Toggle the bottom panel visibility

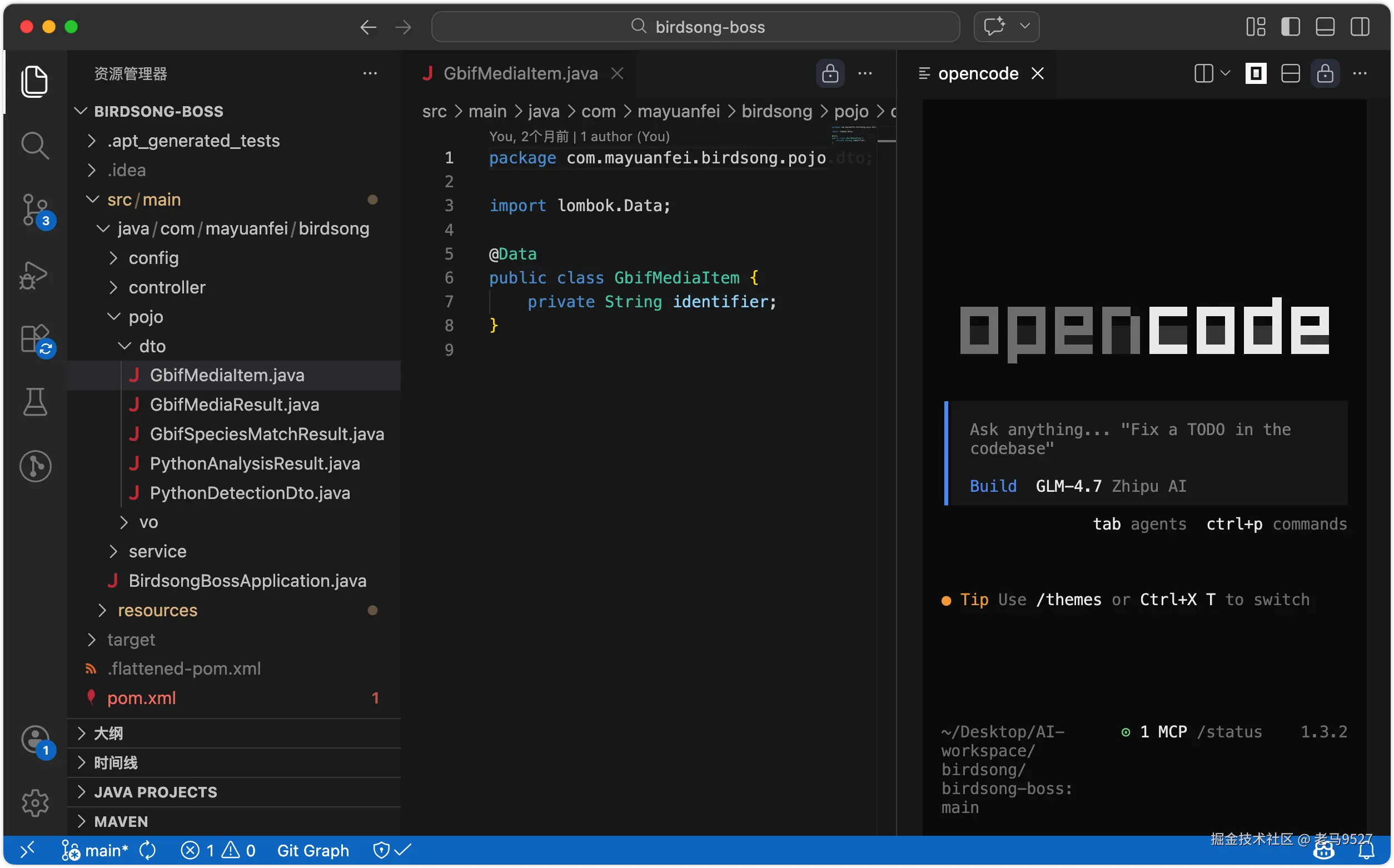[x=1325, y=27]
